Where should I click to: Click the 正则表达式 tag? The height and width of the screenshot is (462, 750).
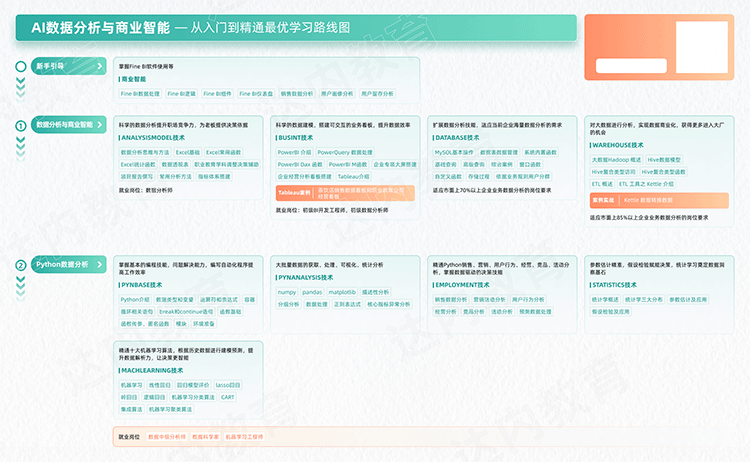click(347, 304)
